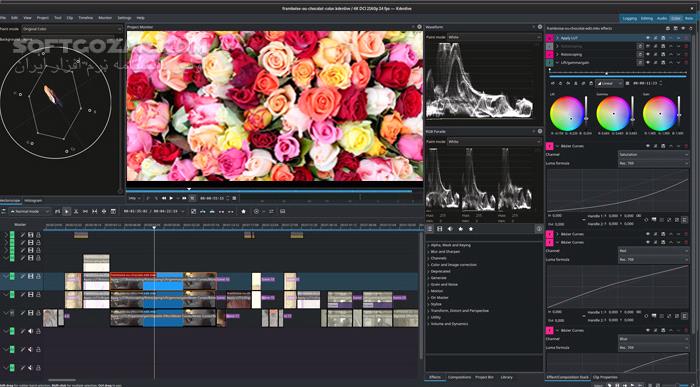Delete the Apply LUT effect
Image resolution: width=700 pixels, height=387 pixels.
point(686,38)
